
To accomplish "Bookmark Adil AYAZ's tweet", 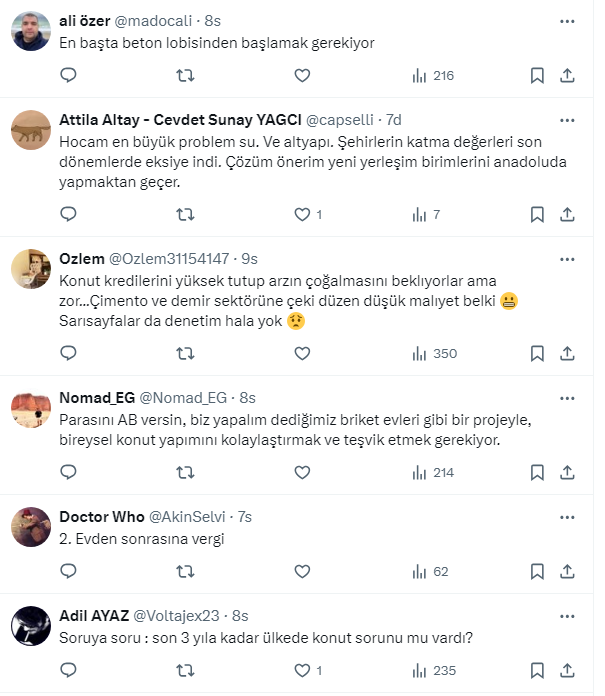I will point(537,672).
